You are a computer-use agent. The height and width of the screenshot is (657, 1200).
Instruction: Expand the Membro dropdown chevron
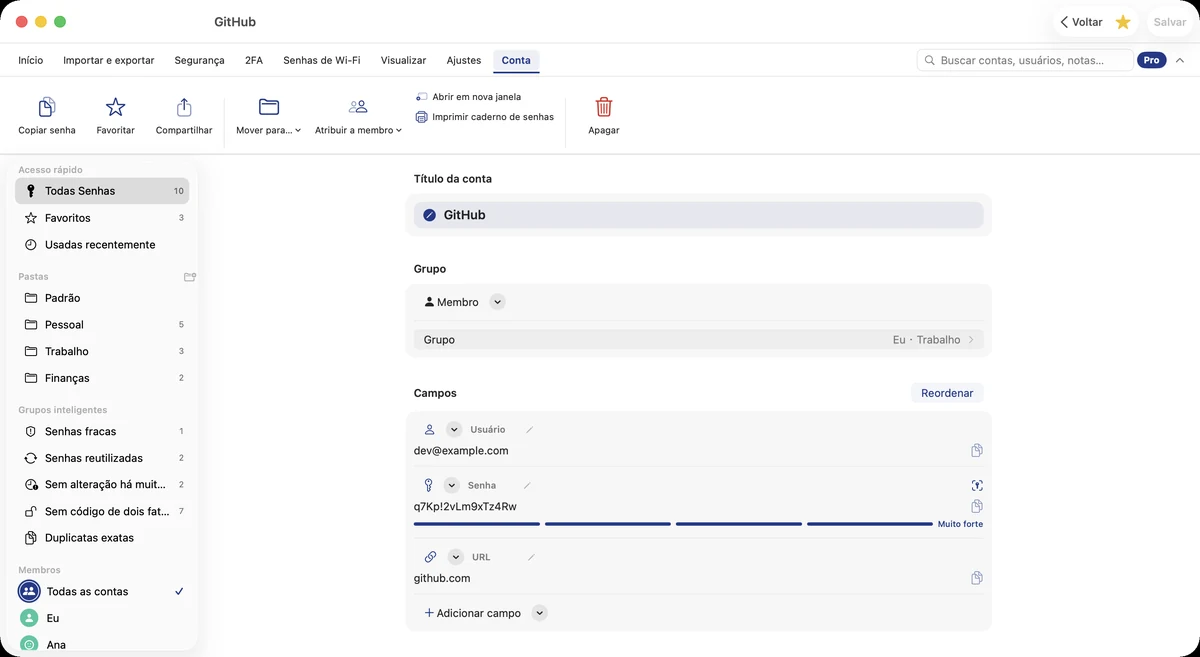click(x=498, y=302)
